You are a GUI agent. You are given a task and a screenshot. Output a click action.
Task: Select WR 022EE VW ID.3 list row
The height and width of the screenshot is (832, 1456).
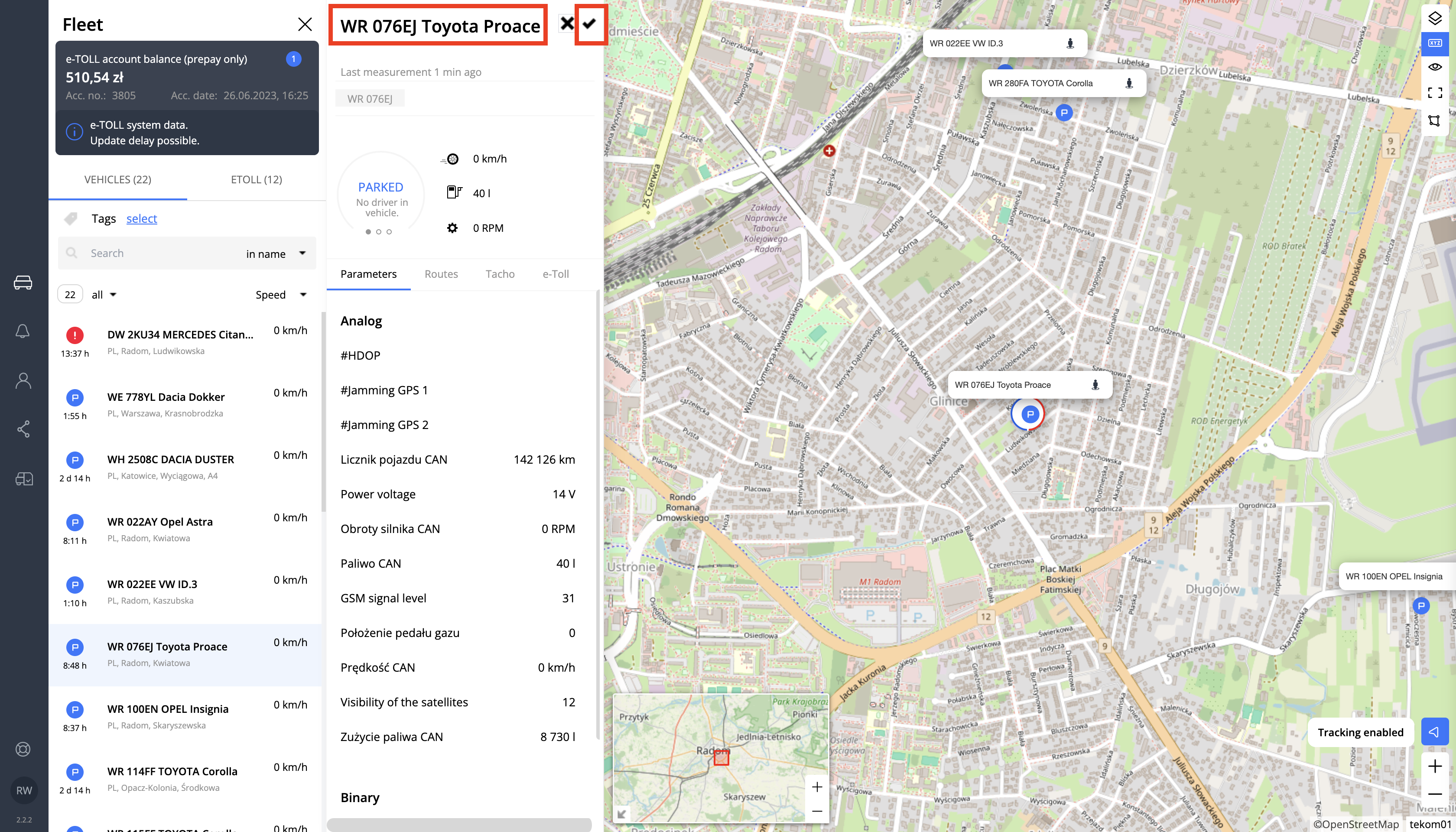click(185, 592)
